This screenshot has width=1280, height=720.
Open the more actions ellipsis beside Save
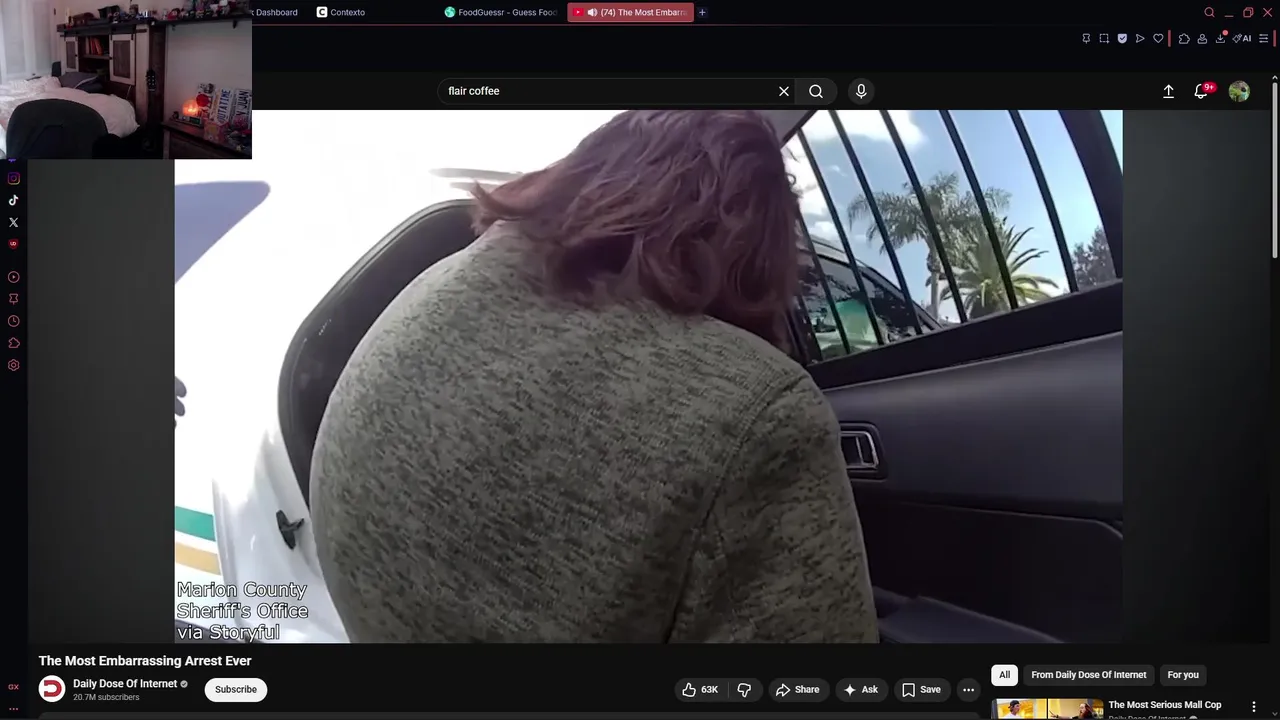(968, 690)
